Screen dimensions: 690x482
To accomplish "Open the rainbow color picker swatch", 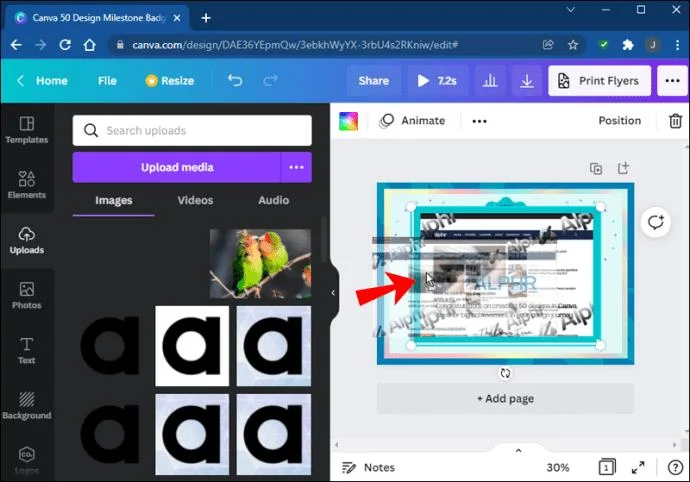I will [349, 121].
